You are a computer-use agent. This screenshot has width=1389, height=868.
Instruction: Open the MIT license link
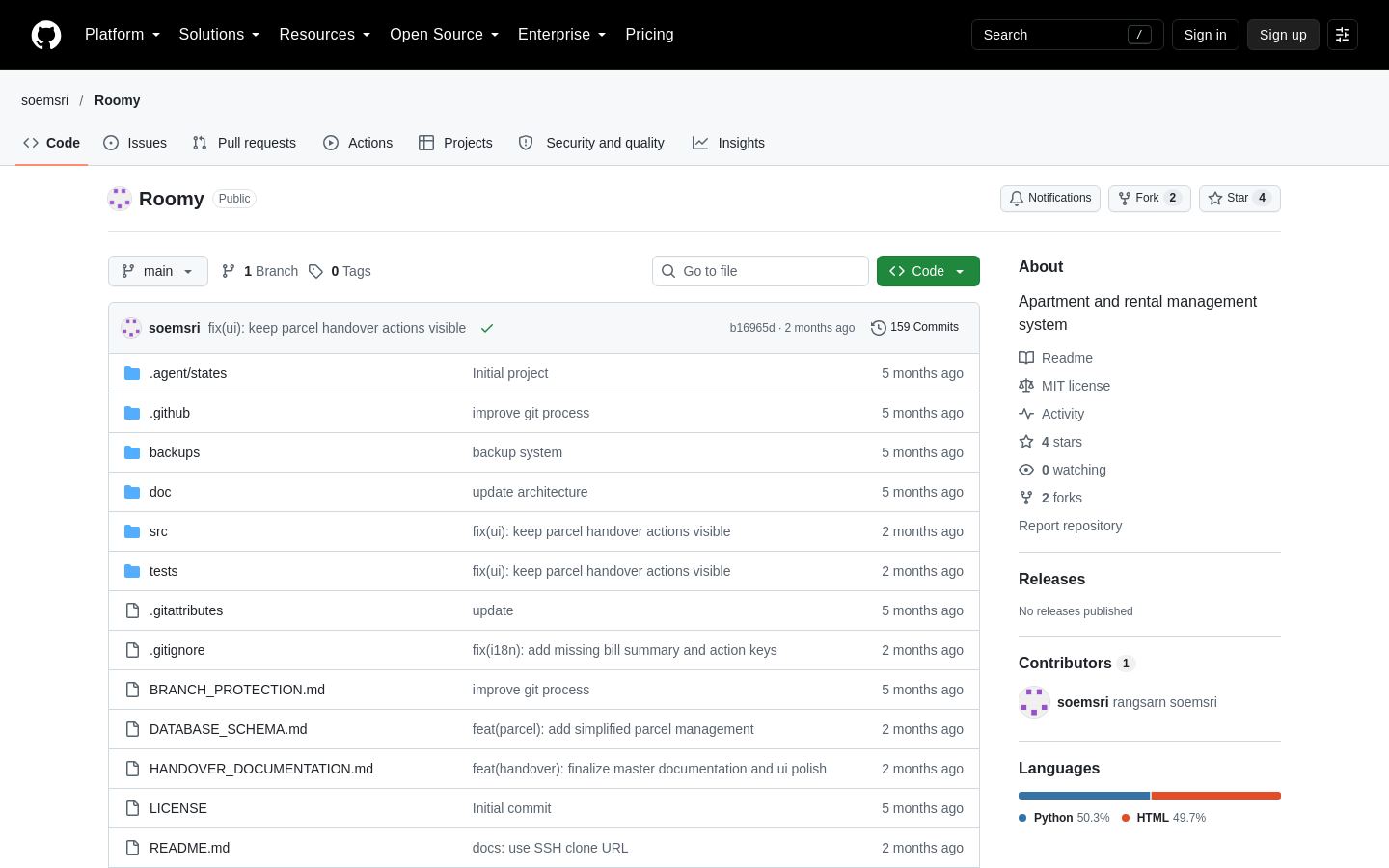1065,386
